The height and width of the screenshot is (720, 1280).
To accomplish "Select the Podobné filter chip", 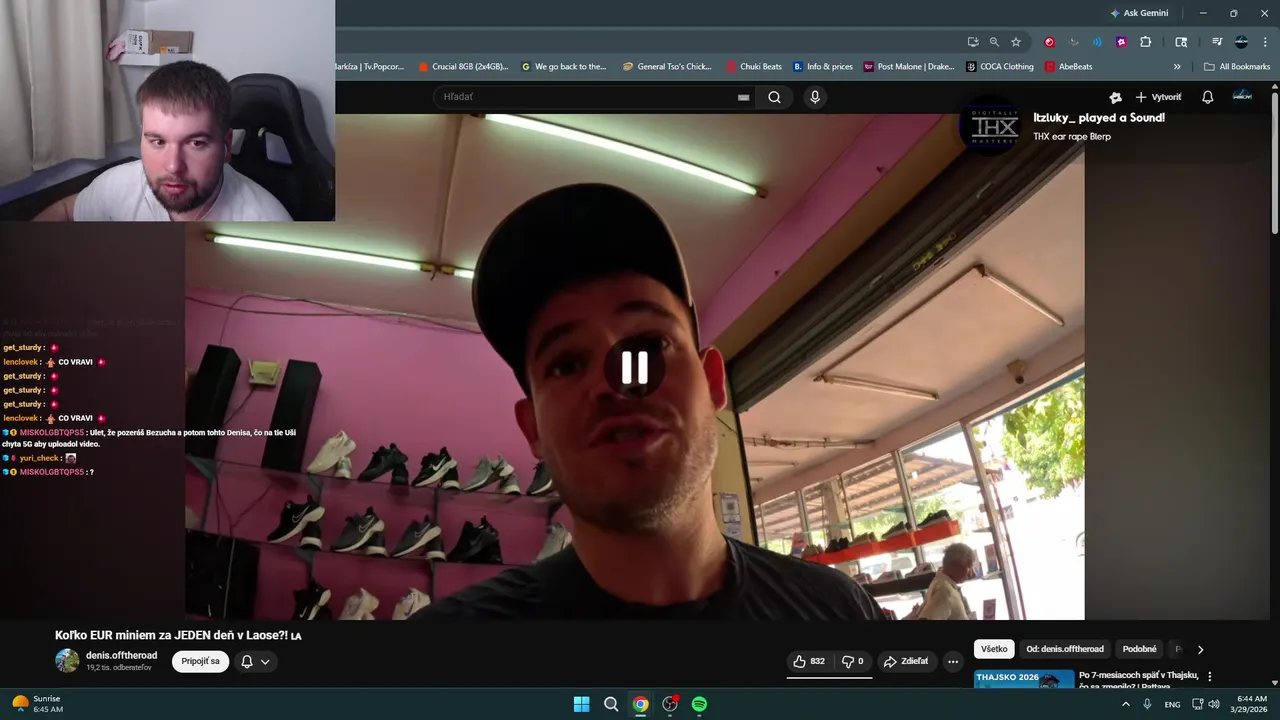I will (1139, 649).
